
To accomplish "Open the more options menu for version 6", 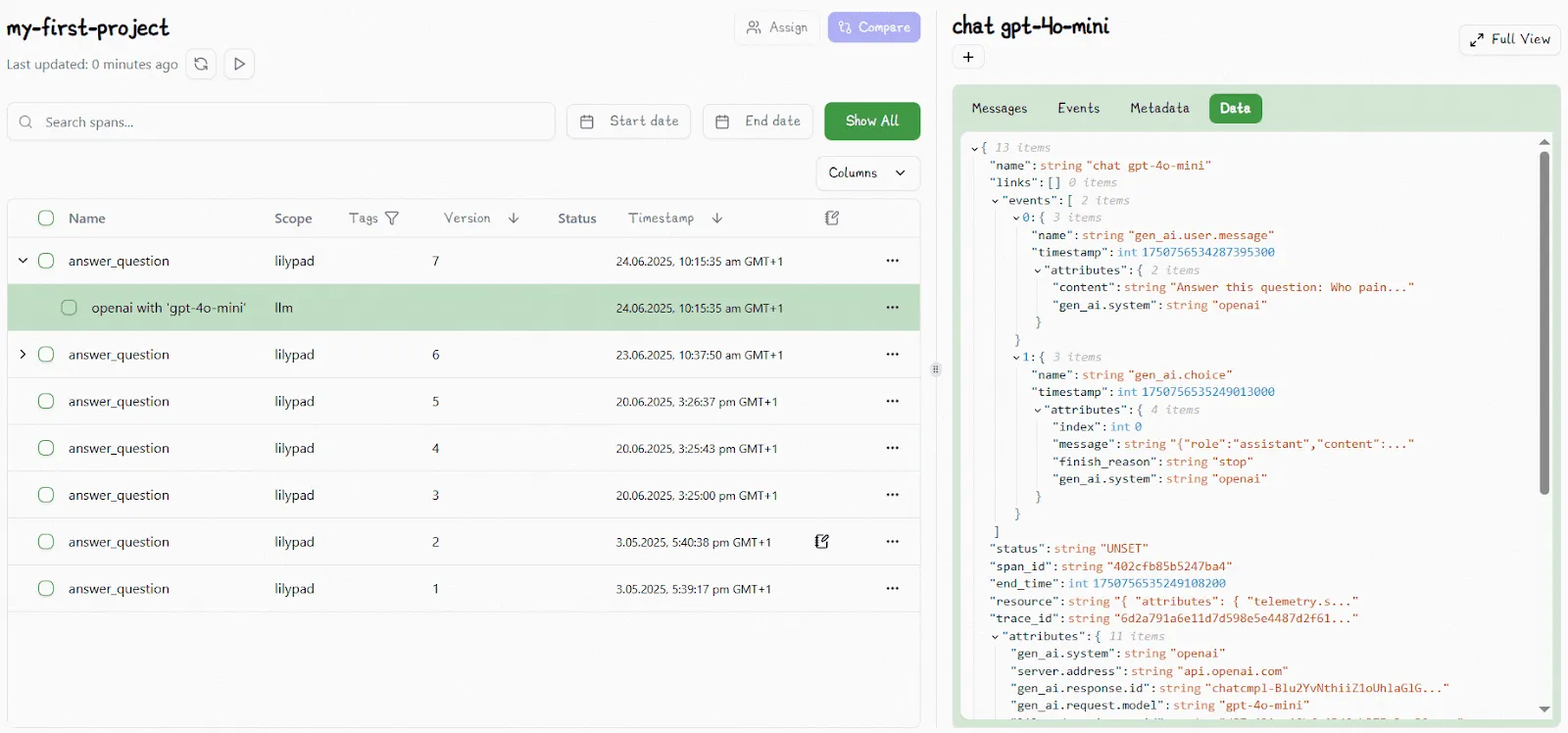I will (893, 355).
